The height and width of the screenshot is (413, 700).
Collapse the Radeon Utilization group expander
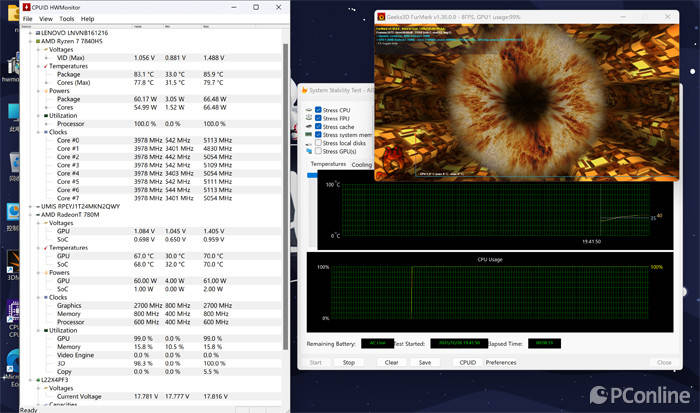38,330
